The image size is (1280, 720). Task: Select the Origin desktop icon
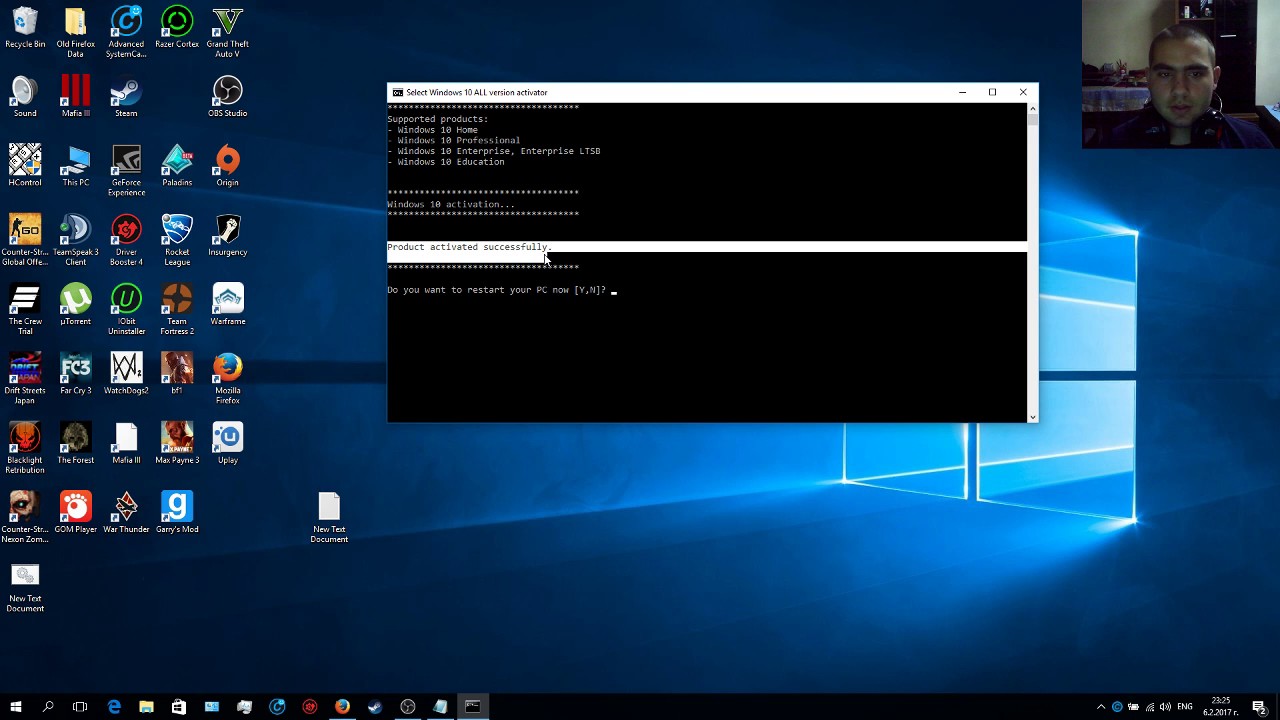click(x=227, y=166)
